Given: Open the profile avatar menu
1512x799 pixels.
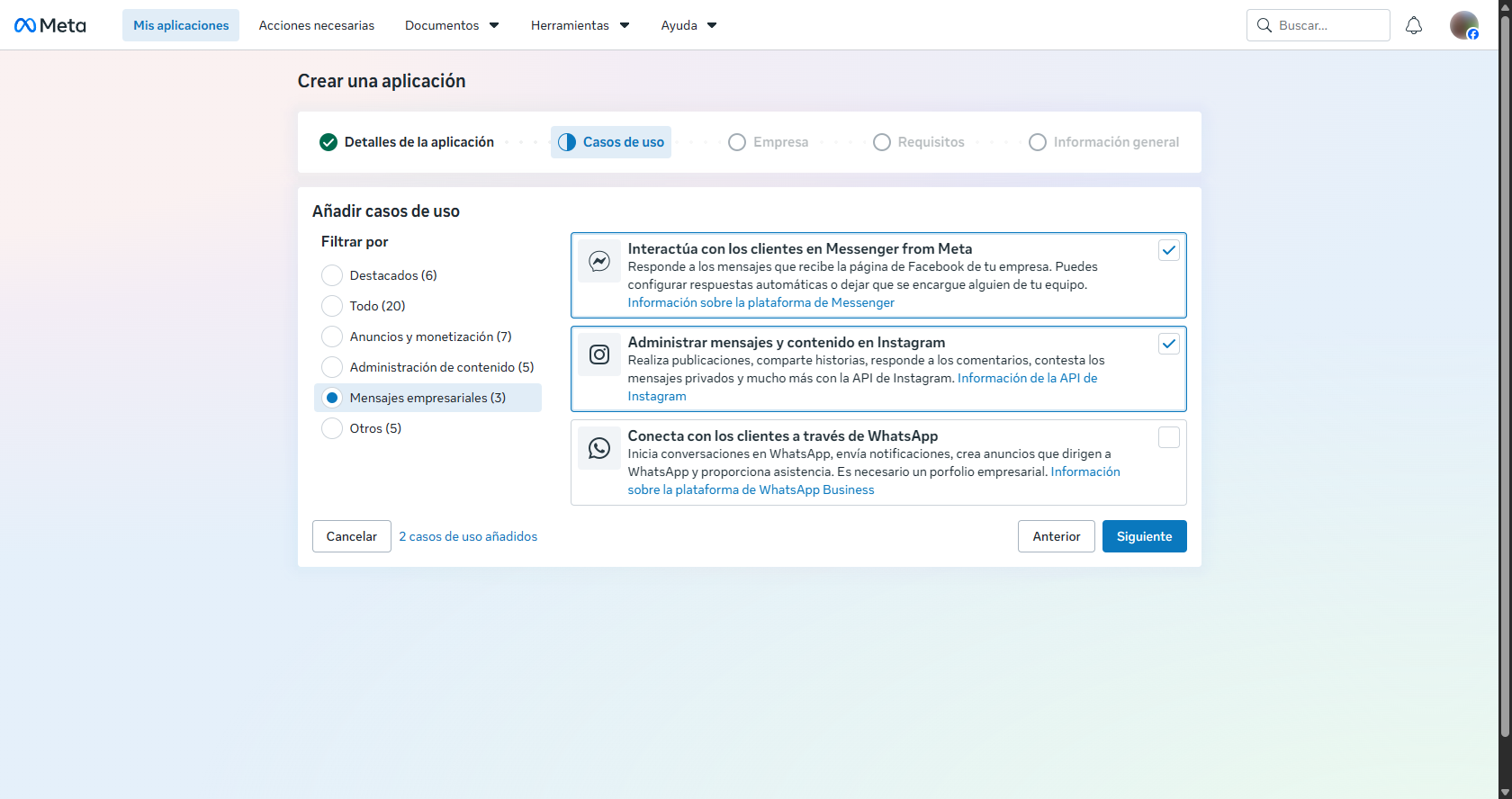Looking at the screenshot, I should click(x=1464, y=25).
